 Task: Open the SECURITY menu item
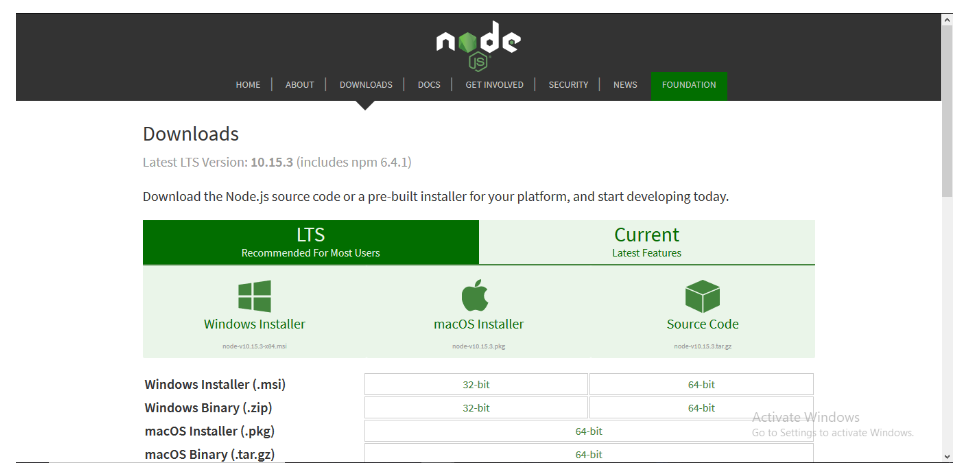point(568,85)
